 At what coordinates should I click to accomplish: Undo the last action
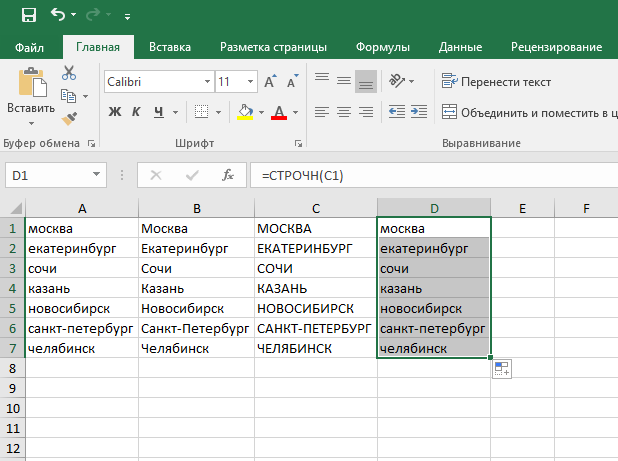click(58, 15)
